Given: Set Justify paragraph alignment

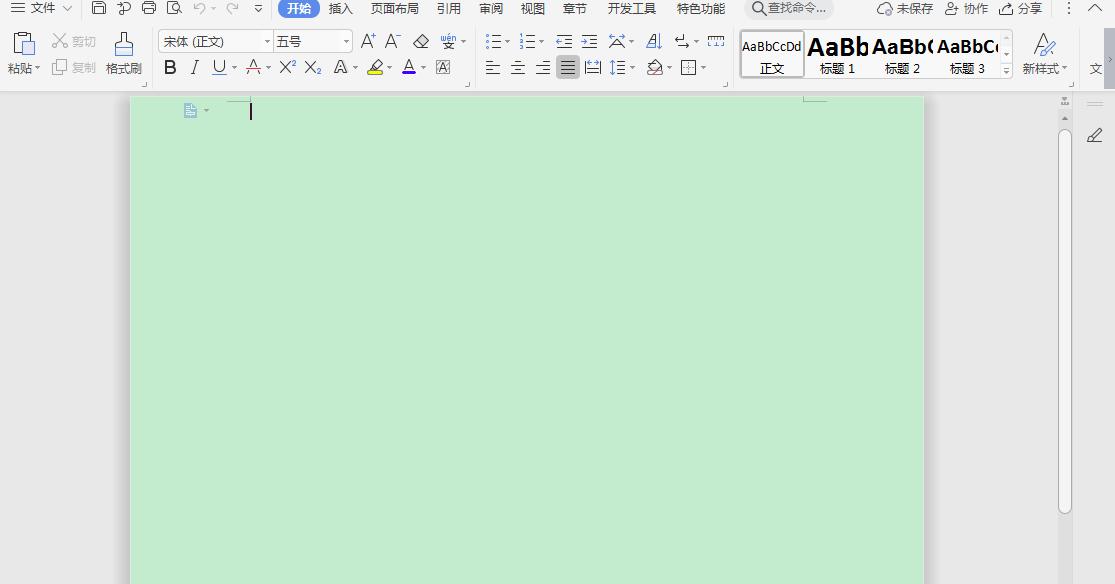Looking at the screenshot, I should pos(567,68).
